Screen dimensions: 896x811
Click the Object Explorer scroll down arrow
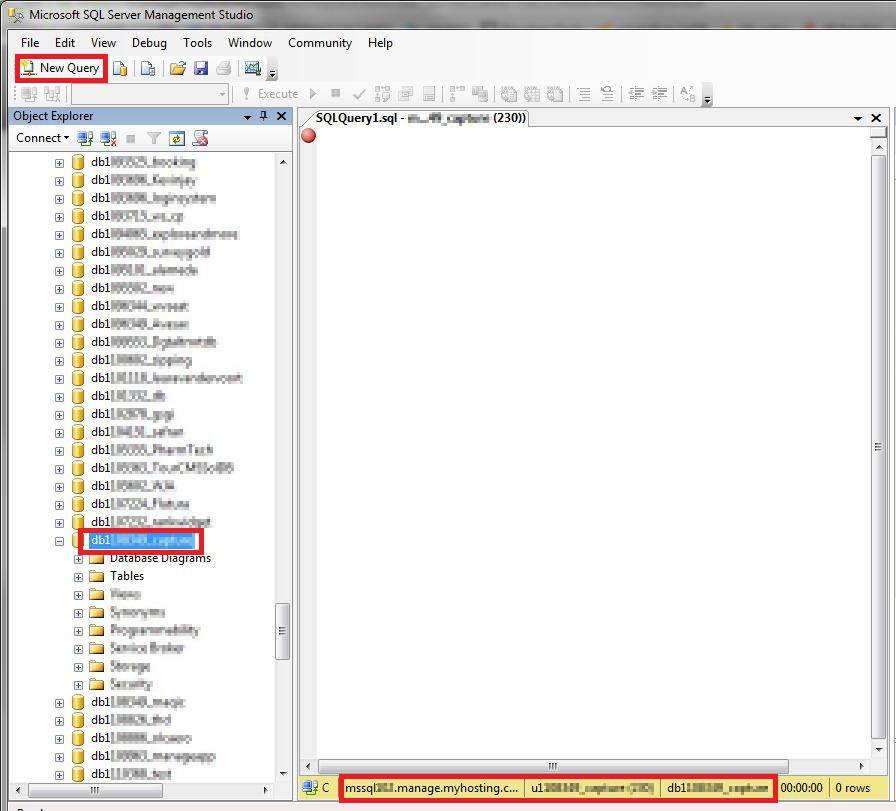tap(283, 774)
